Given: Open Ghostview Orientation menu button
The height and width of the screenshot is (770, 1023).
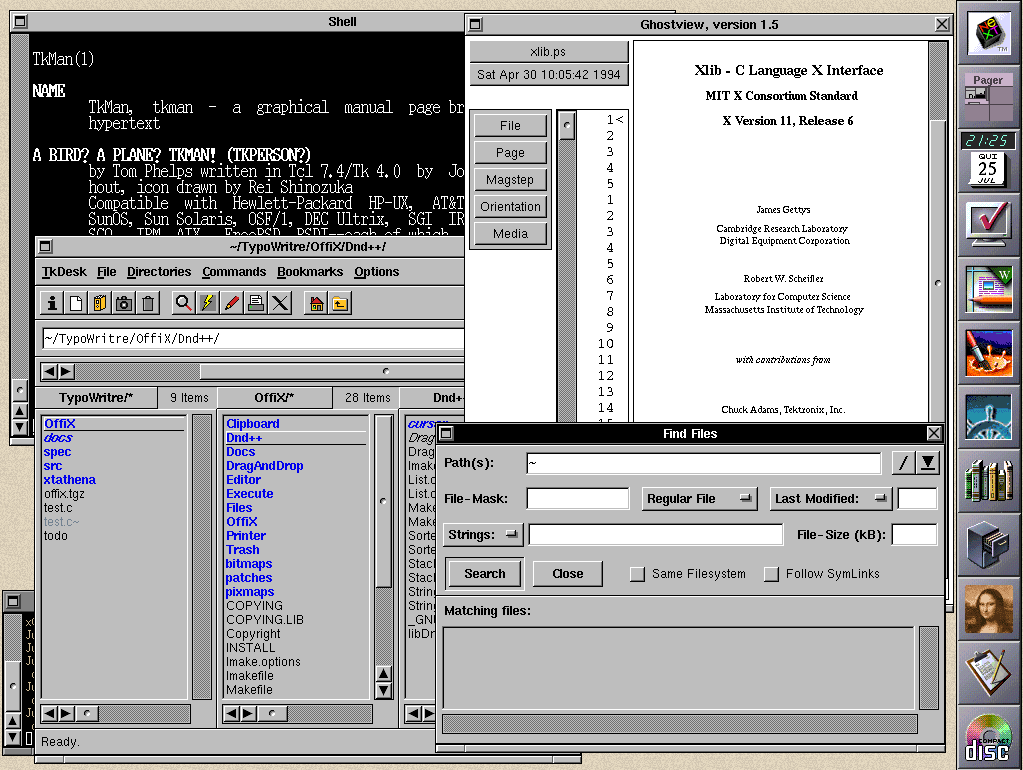Looking at the screenshot, I should click(510, 206).
